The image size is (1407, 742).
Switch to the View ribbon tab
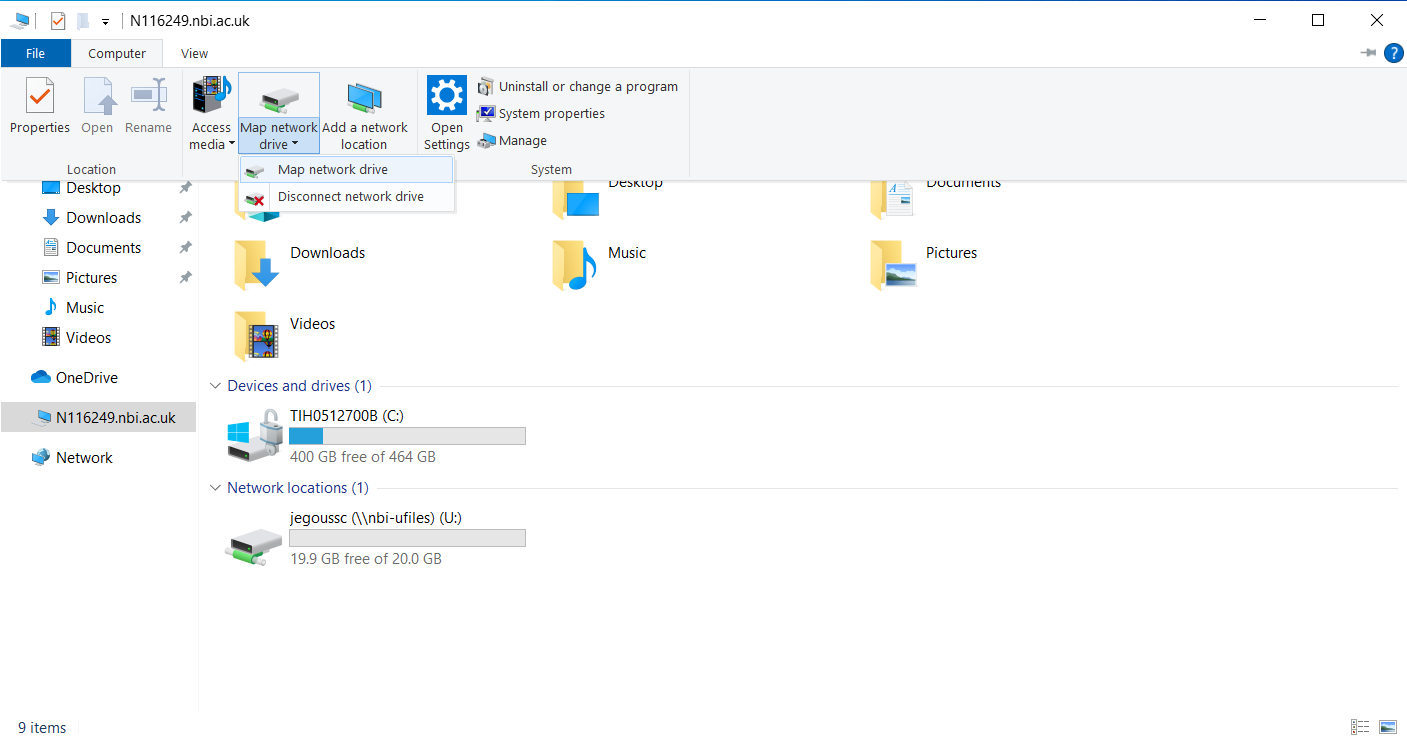(194, 54)
